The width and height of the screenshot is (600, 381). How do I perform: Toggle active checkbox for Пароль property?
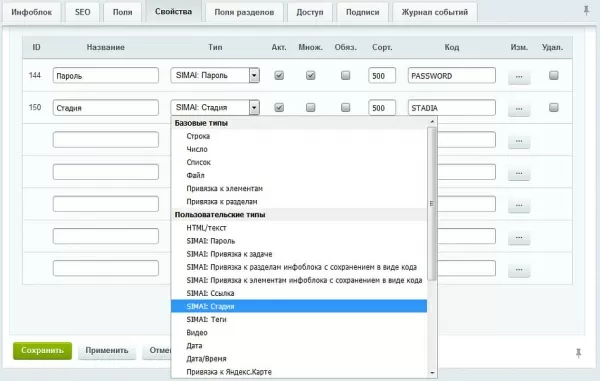pyautogui.click(x=279, y=75)
